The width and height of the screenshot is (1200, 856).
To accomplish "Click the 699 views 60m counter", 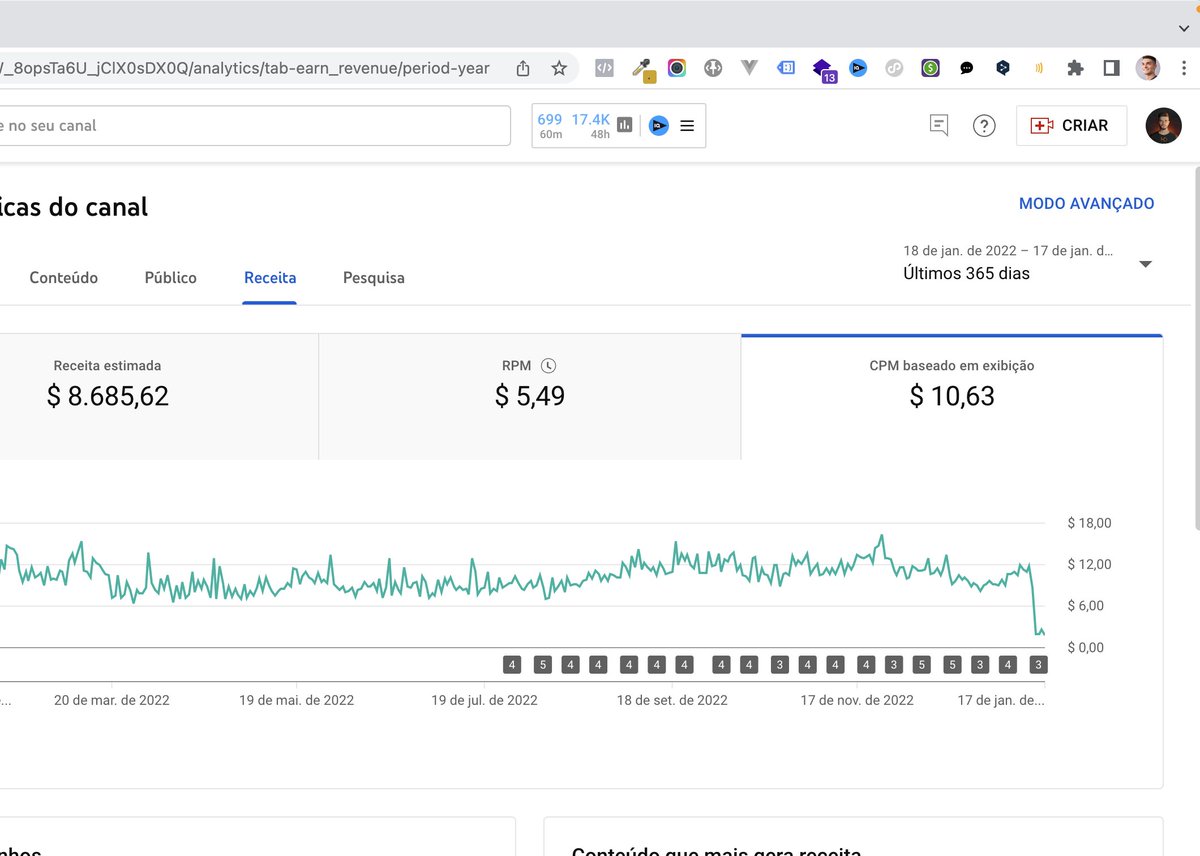I will tap(550, 126).
